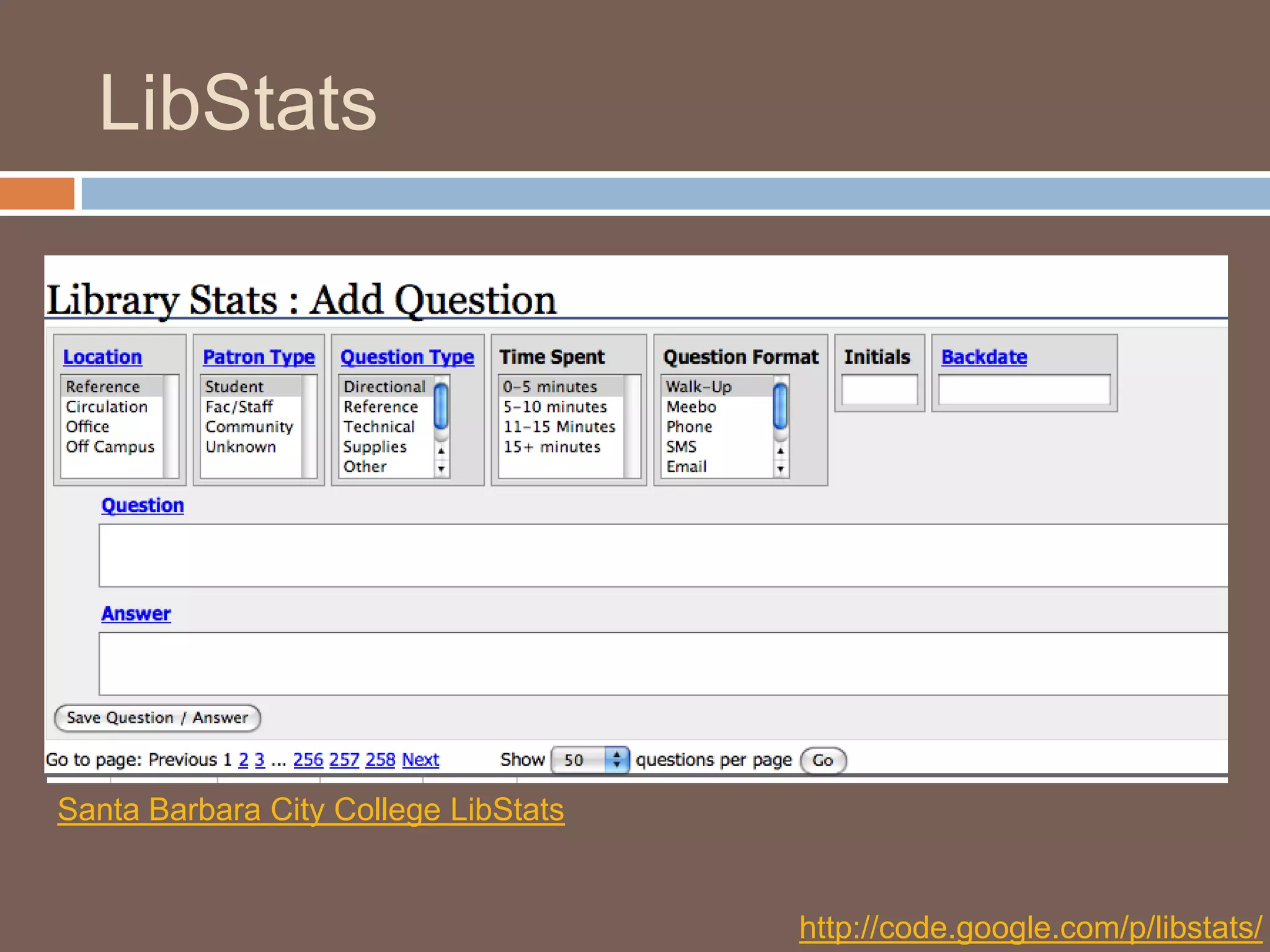Select Circulation in Location list
Screen dimensions: 1270x952
(x=112, y=407)
